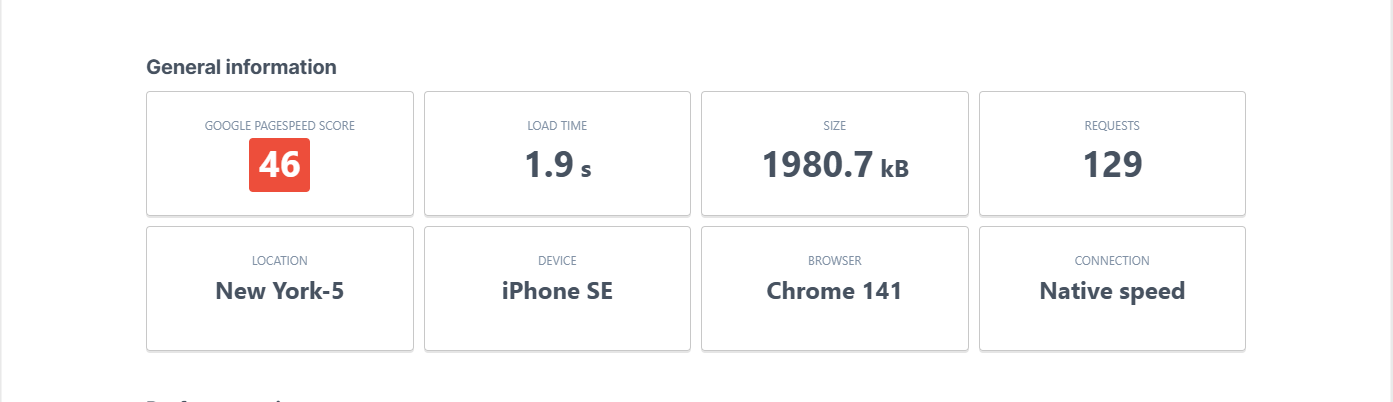Select the iPhone SE device value
Viewport: 1393px width, 402px height.
coord(557,291)
